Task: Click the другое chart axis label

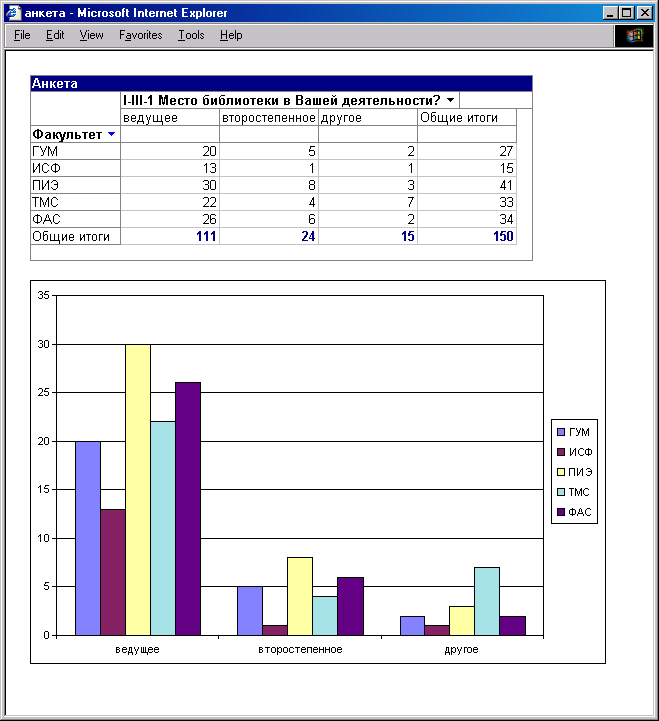Action: click(461, 649)
